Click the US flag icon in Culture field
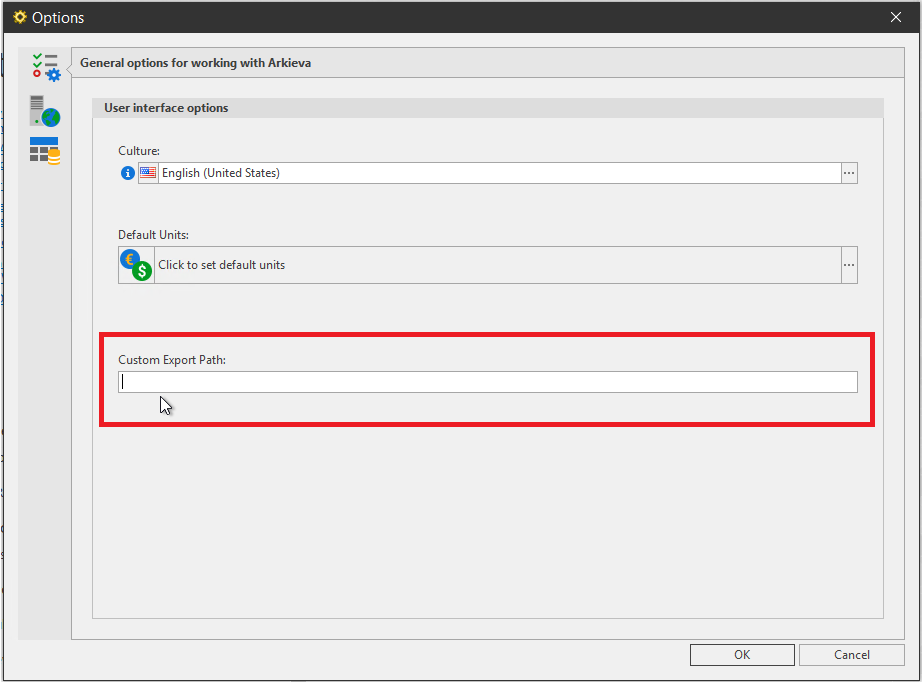922x682 pixels. [x=148, y=173]
